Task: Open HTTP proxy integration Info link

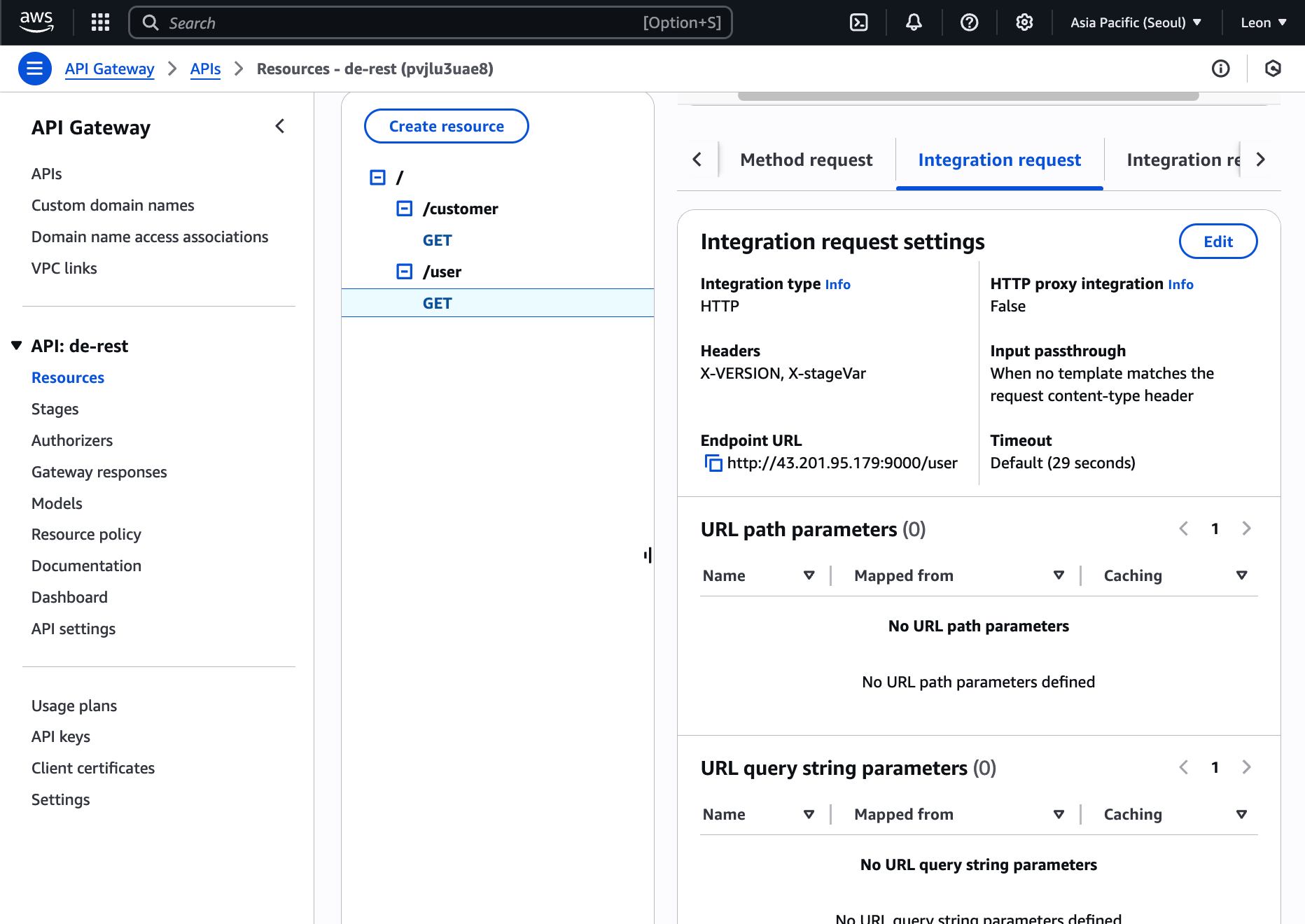Action: tap(1180, 284)
